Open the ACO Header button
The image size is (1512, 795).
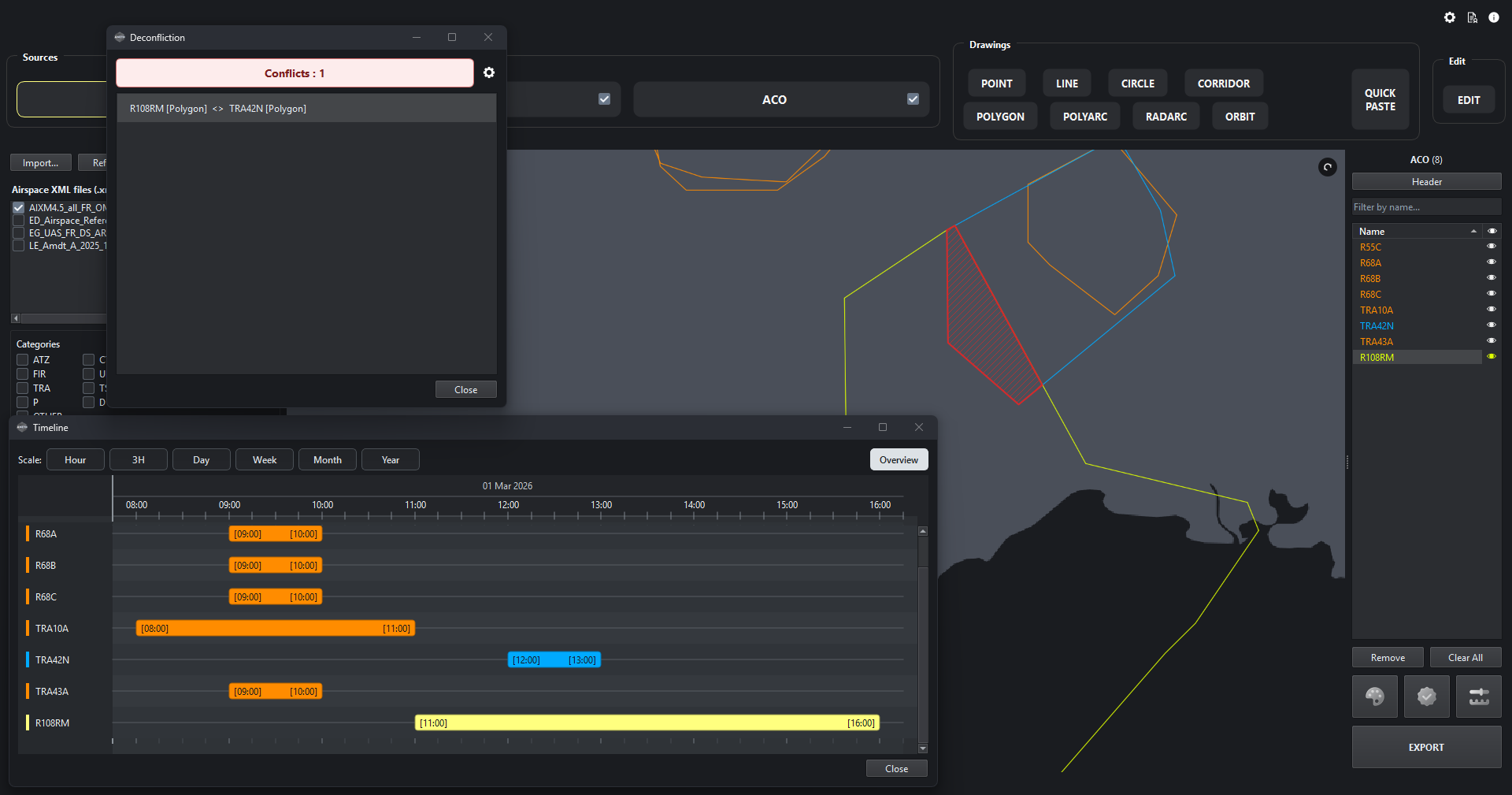click(x=1427, y=182)
